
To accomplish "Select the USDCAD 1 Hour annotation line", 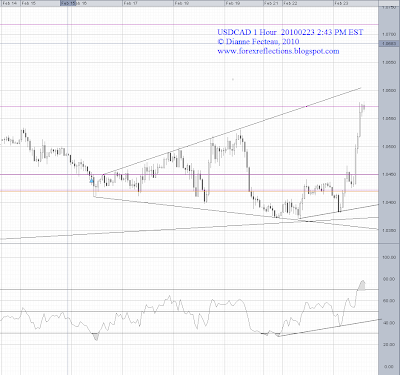I will tap(290, 32).
